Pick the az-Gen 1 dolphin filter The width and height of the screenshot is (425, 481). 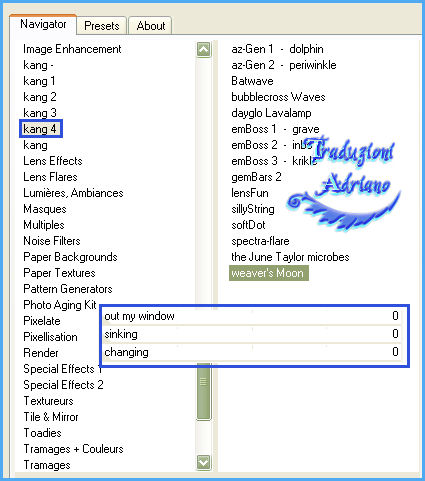click(277, 49)
